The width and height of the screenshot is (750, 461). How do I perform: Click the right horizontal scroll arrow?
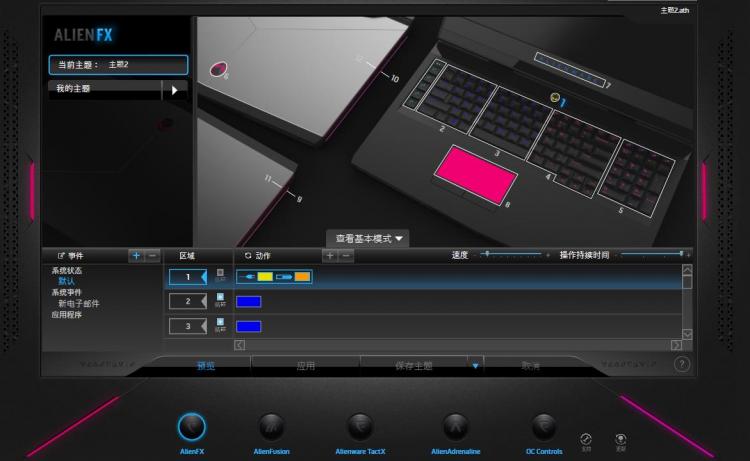(x=676, y=345)
